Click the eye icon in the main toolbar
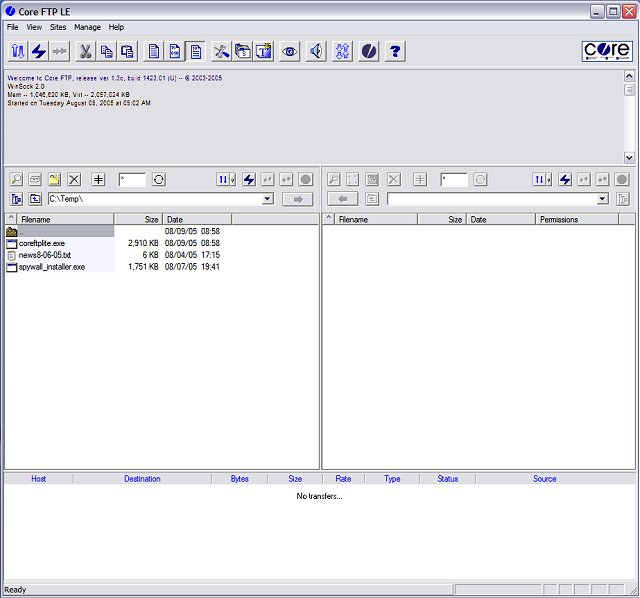 290,51
